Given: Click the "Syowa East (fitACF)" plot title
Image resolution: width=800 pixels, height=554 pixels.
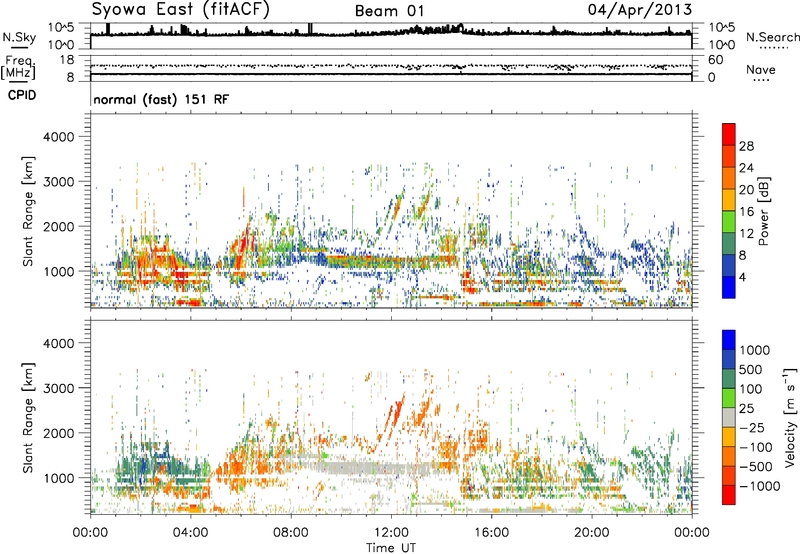Looking at the screenshot, I should (181, 9).
